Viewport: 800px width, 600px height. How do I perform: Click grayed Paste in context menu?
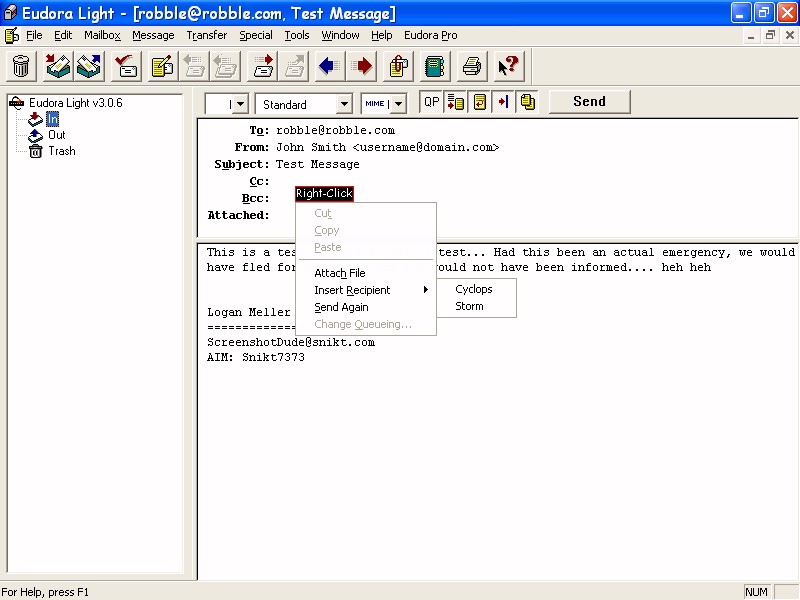[x=366, y=247]
